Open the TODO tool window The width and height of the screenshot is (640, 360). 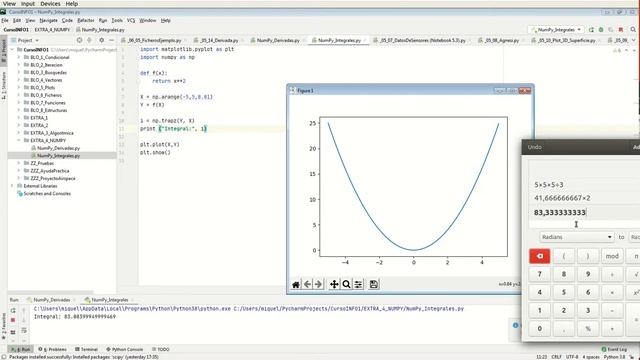(160, 349)
